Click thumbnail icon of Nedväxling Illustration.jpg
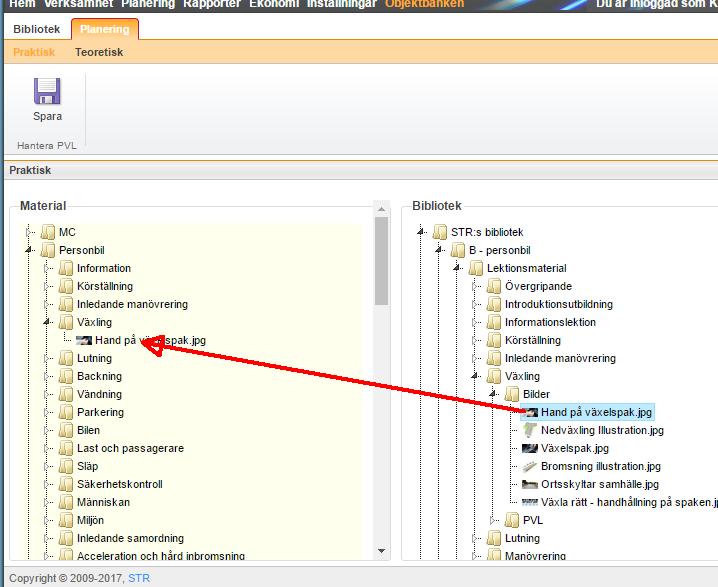The image size is (718, 587). [x=530, y=430]
